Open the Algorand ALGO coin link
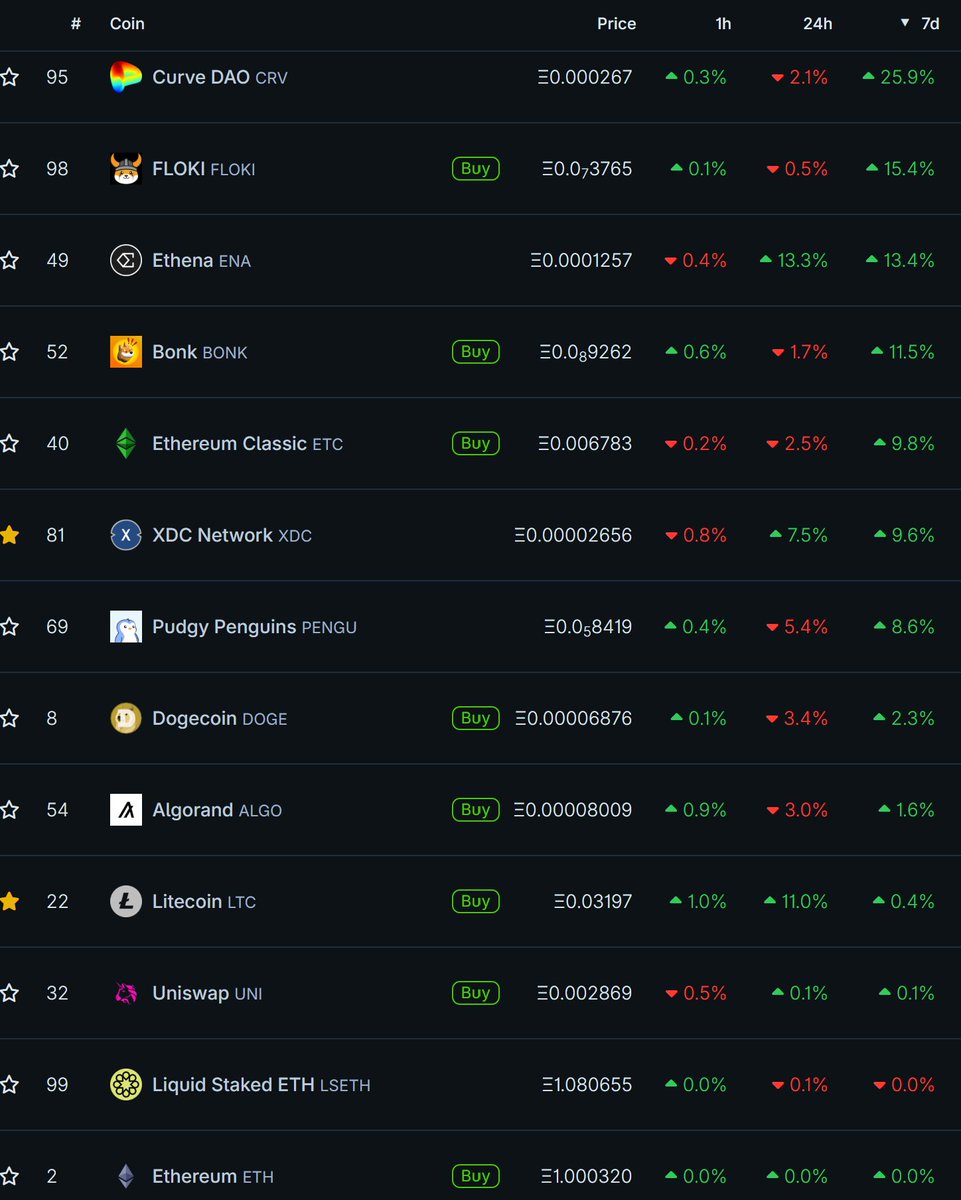 pyautogui.click(x=217, y=810)
